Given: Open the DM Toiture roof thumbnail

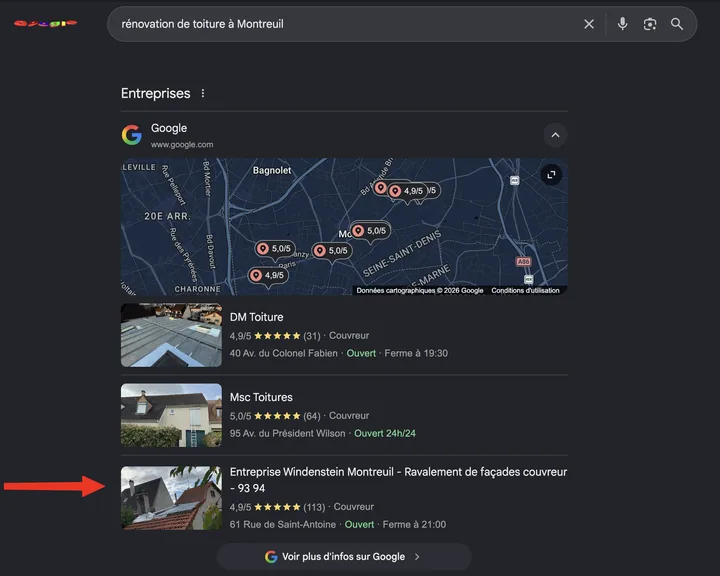Looking at the screenshot, I should 171,335.
